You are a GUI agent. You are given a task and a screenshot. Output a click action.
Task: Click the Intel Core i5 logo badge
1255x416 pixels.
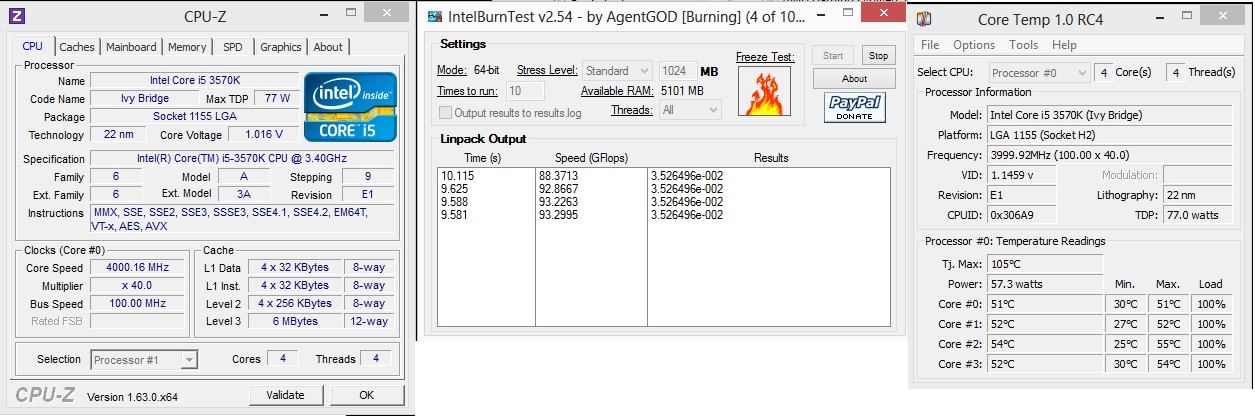tap(351, 107)
